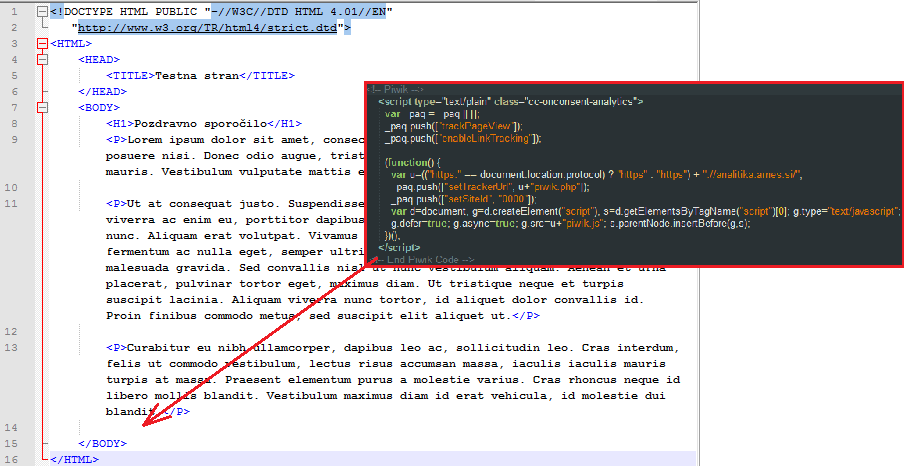Click the opening <TITLE> tag
The height and width of the screenshot is (468, 904).
click(131, 76)
